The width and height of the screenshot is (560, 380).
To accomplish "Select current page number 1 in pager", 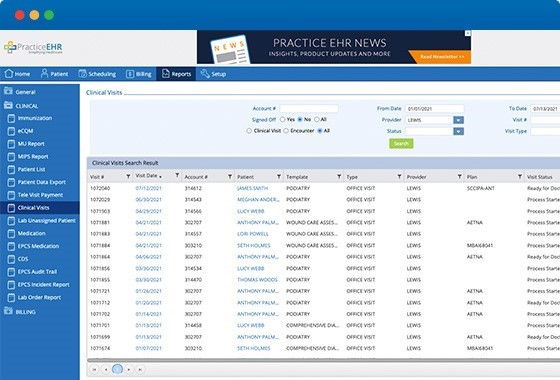I will pyautogui.click(x=117, y=369).
